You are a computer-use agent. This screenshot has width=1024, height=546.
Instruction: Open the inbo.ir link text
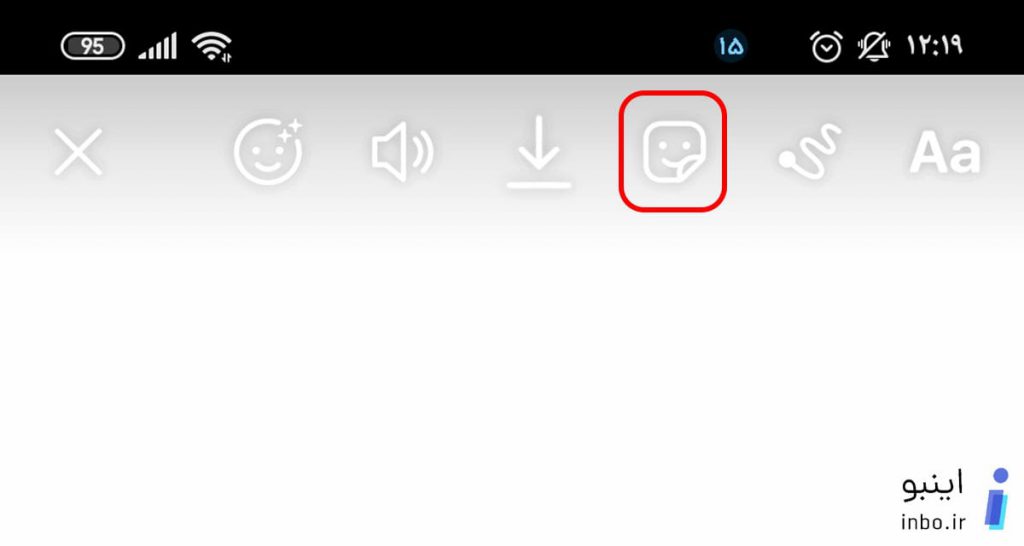coord(933,522)
